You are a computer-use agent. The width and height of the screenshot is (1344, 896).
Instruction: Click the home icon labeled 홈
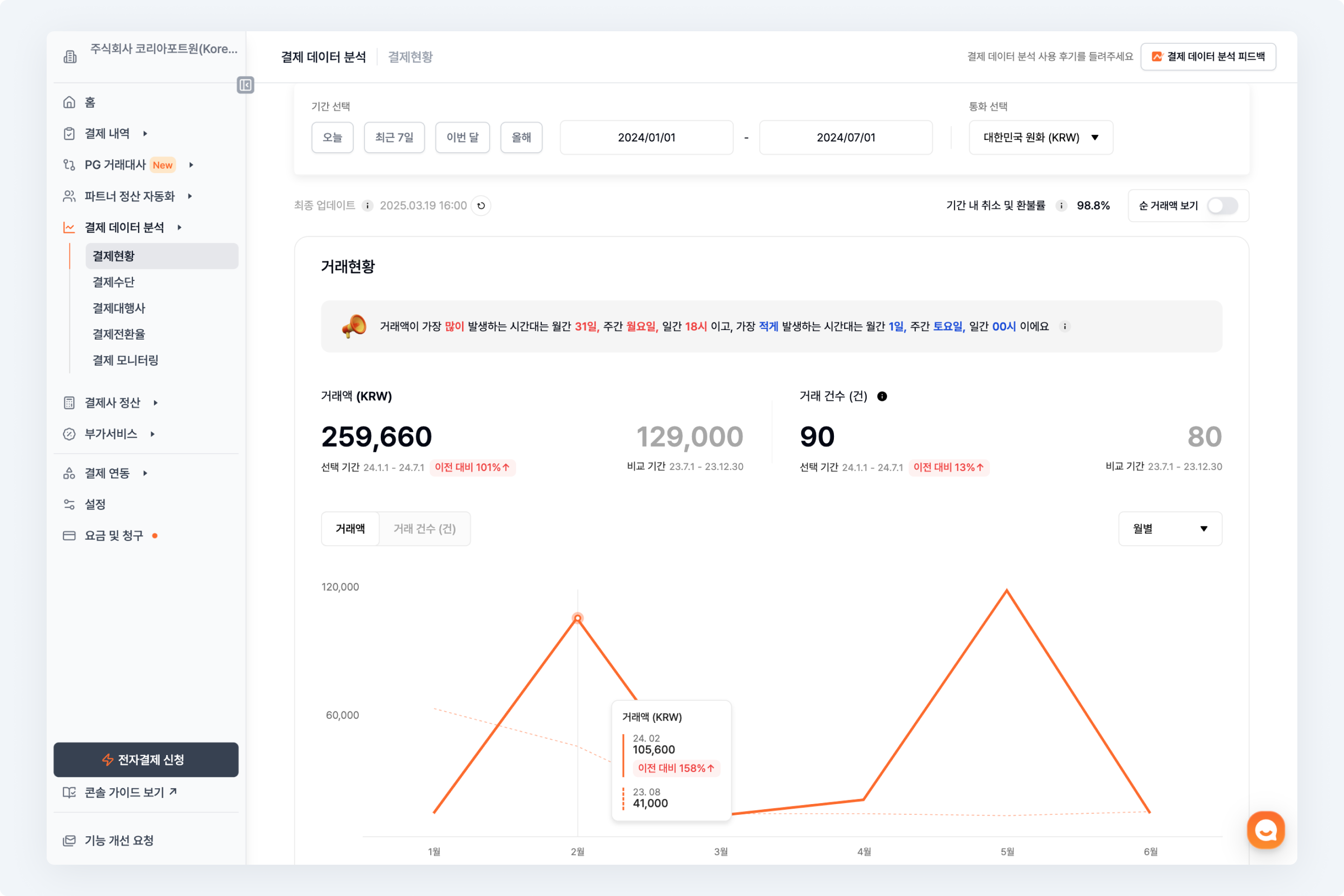[x=70, y=102]
